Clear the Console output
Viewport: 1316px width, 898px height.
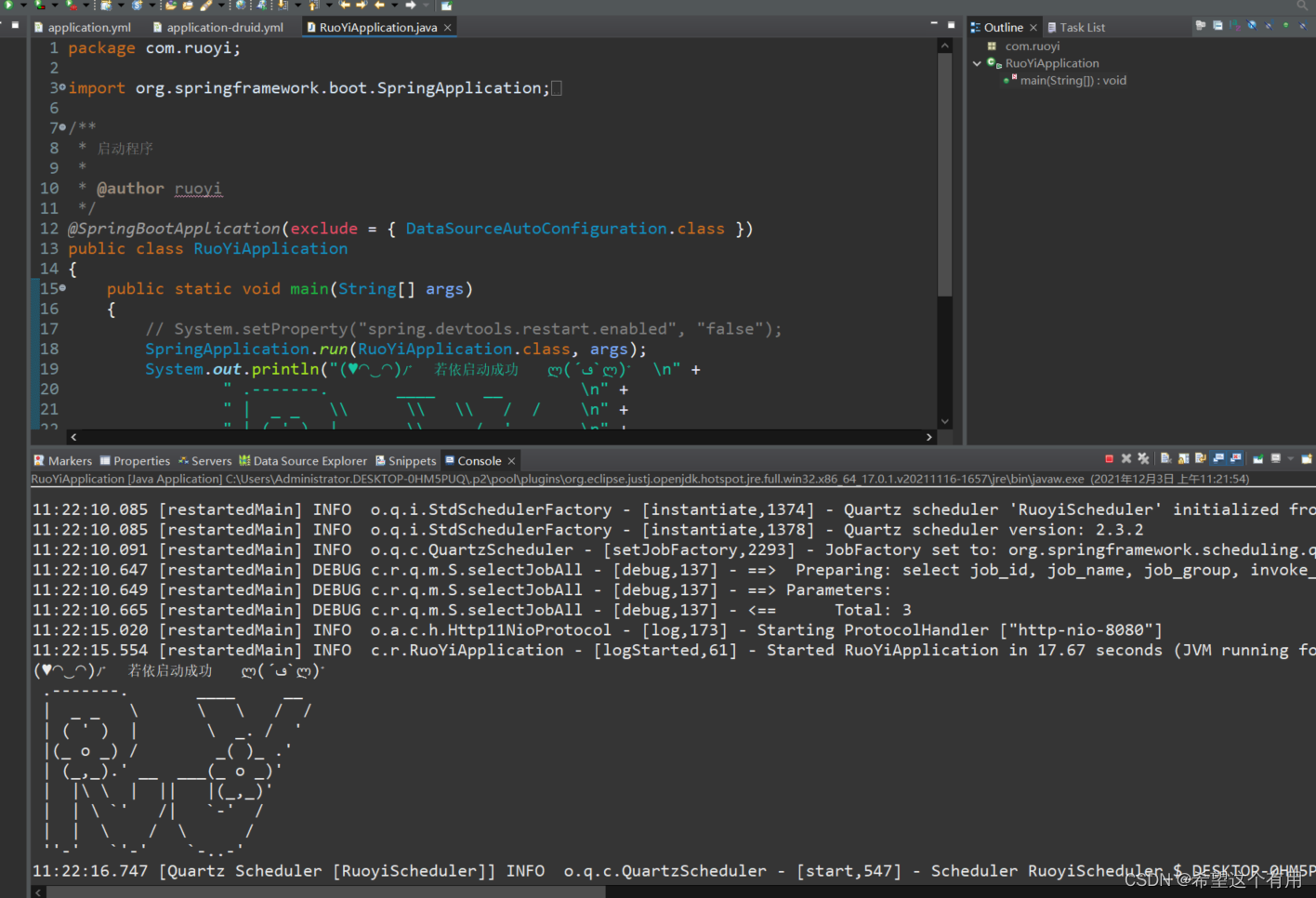tap(1165, 458)
